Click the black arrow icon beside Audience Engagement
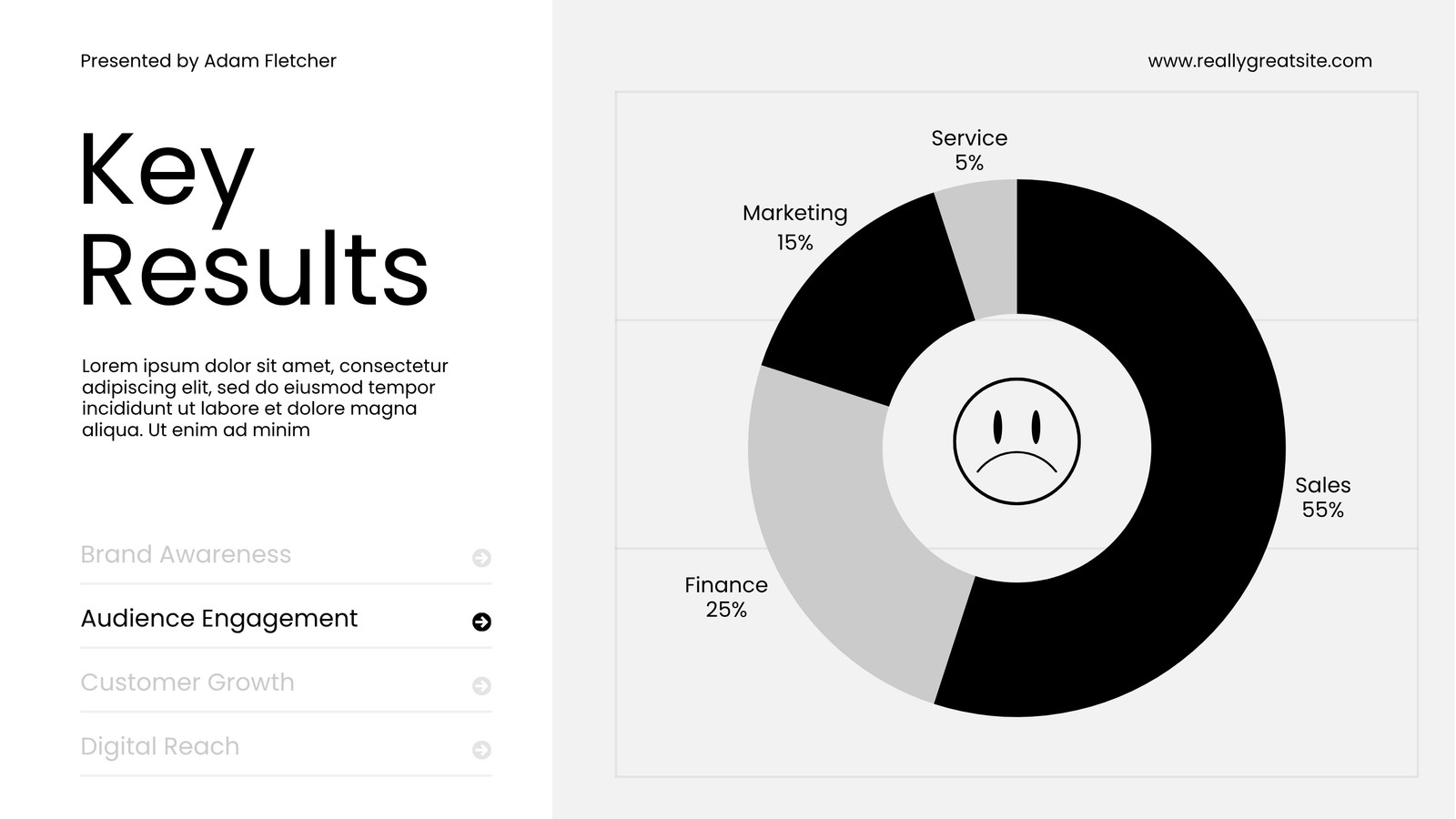 [481, 622]
